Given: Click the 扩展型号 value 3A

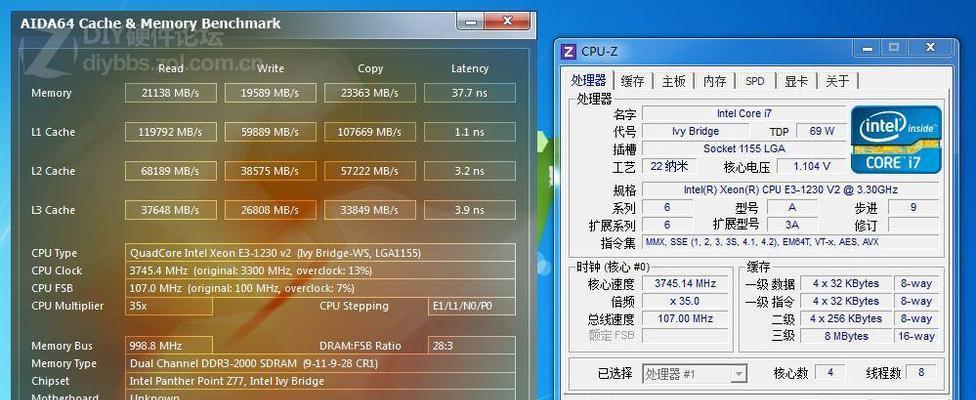Looking at the screenshot, I should [792, 225].
